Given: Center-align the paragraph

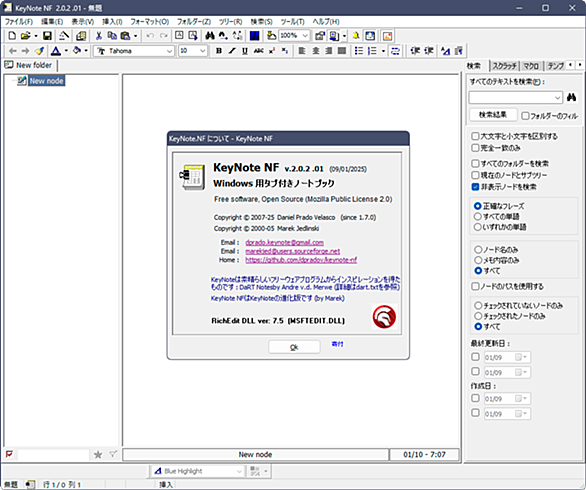Looking at the screenshot, I should pyautogui.click(x=316, y=51).
